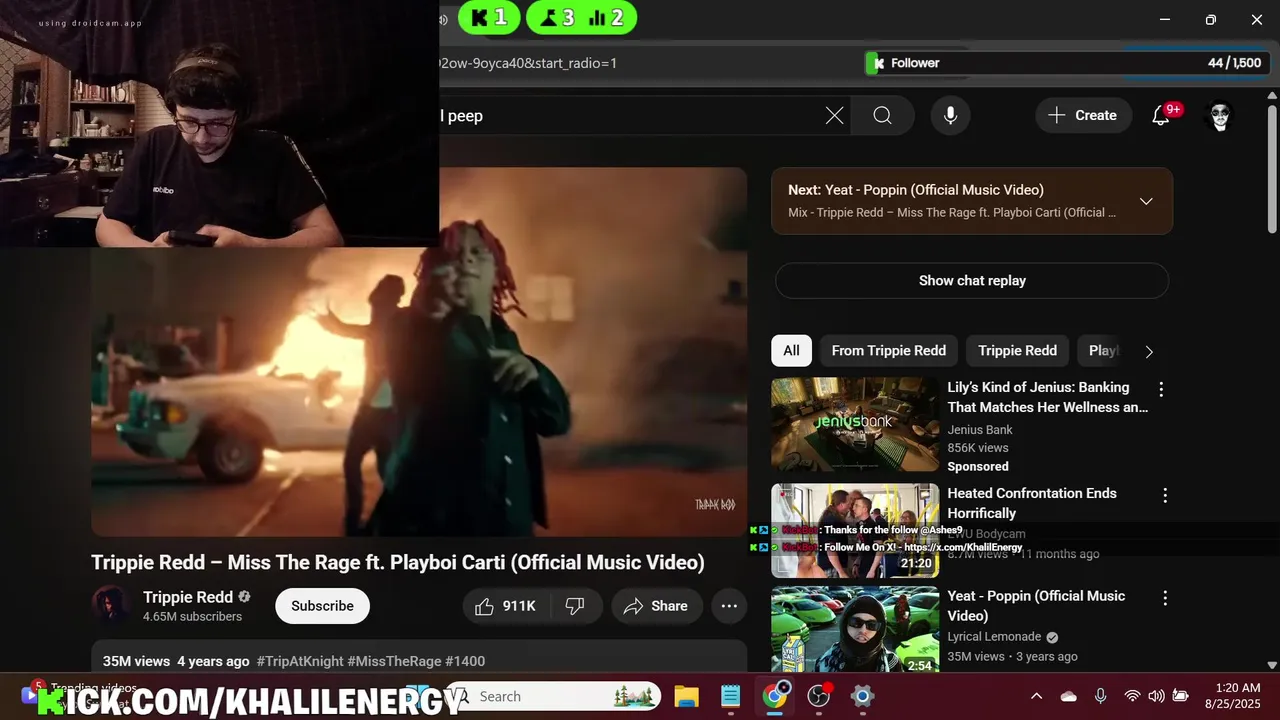
Task: Click the browser address bar URL
Action: click(528, 63)
